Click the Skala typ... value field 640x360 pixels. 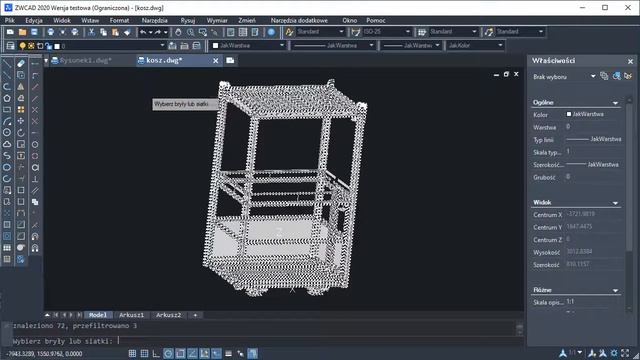[x=594, y=152]
